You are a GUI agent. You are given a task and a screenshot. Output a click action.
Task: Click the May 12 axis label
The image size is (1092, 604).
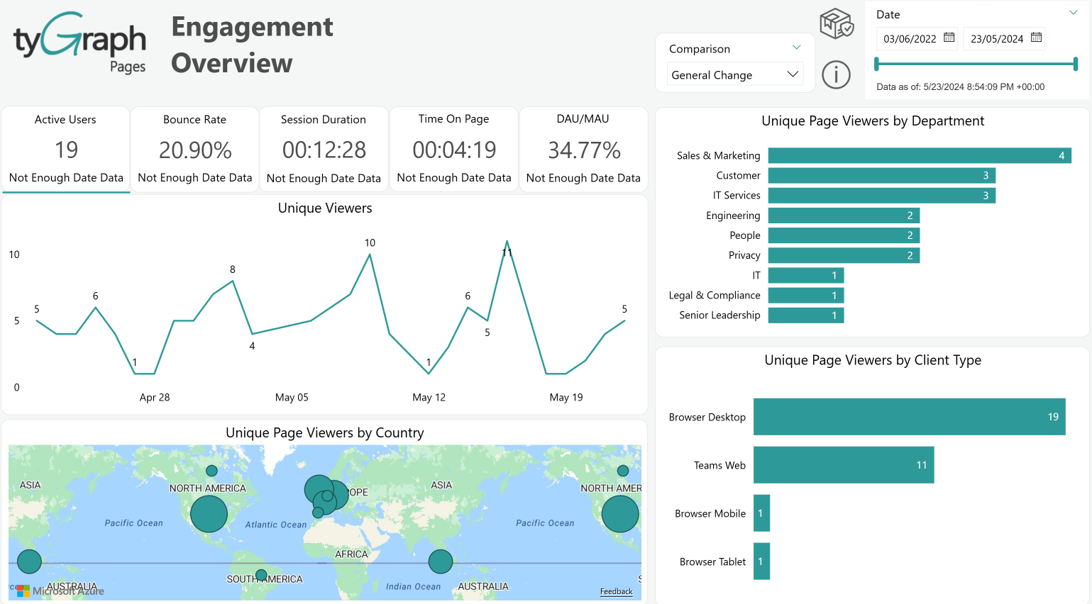(x=428, y=397)
